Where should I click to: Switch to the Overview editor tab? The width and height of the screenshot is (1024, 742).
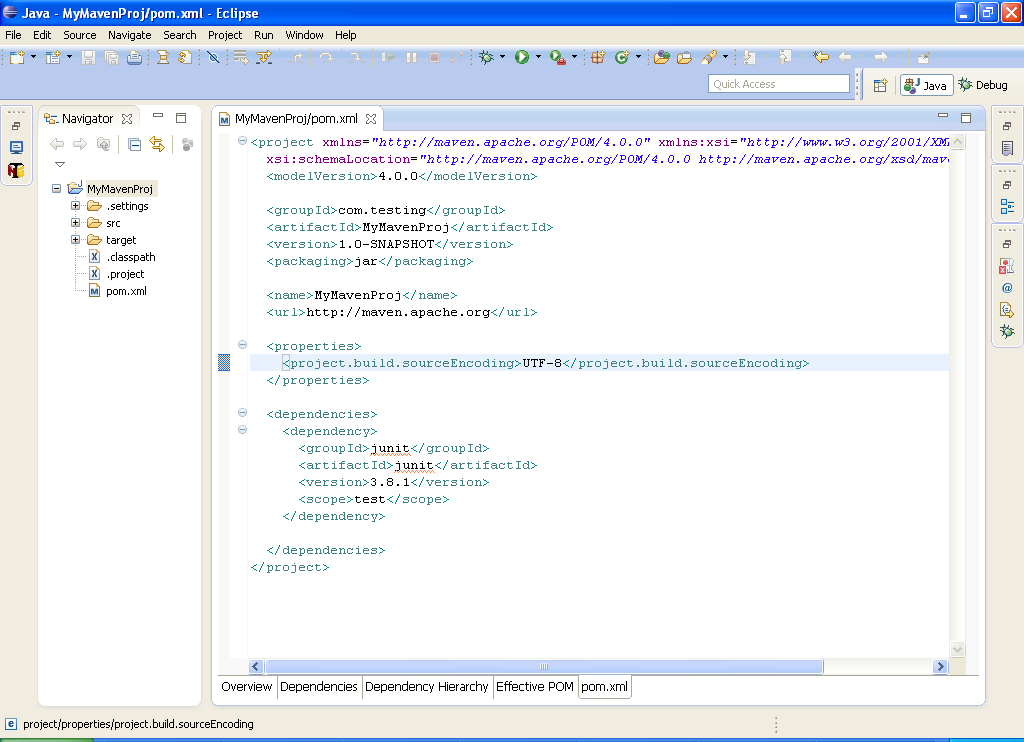pos(246,686)
